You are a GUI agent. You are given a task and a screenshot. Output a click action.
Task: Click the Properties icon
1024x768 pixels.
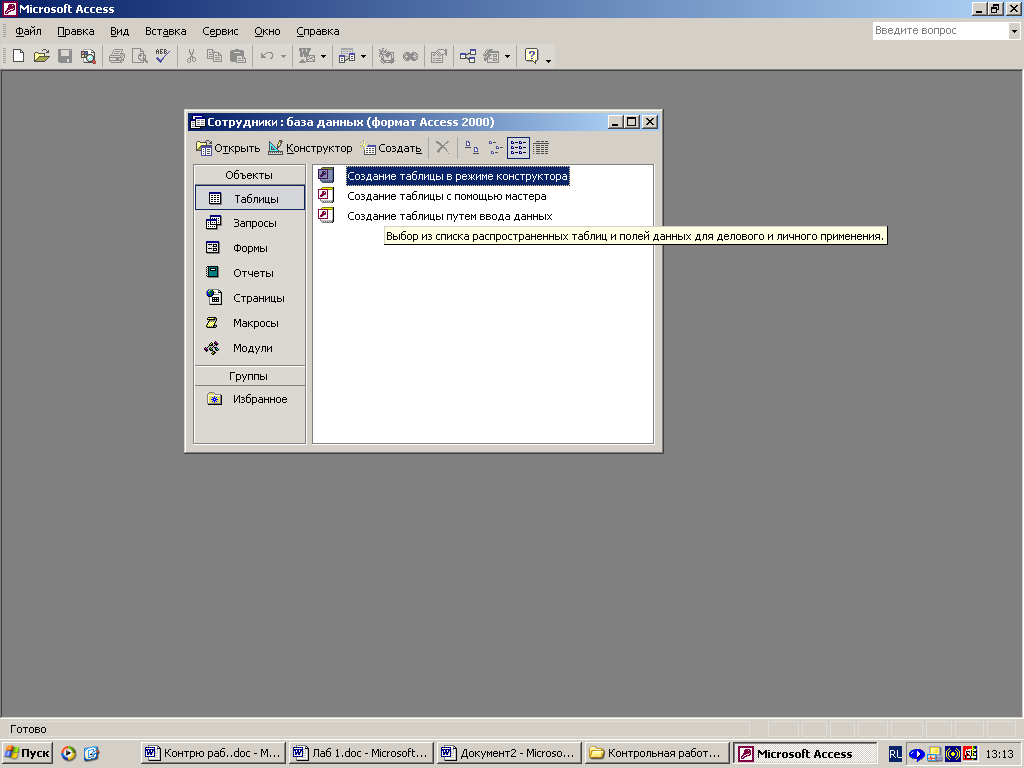point(439,56)
